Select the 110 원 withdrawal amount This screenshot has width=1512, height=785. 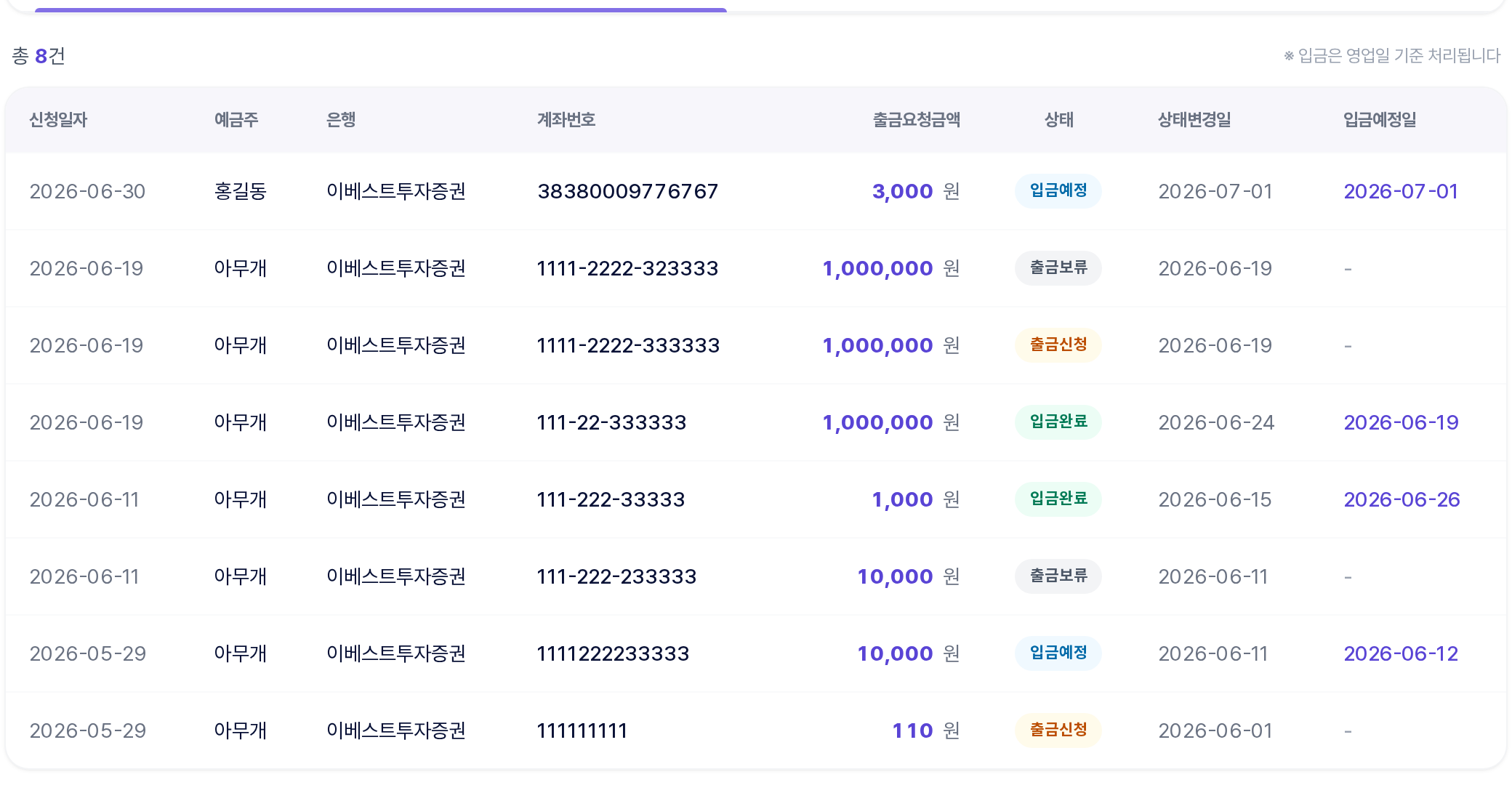tap(926, 730)
